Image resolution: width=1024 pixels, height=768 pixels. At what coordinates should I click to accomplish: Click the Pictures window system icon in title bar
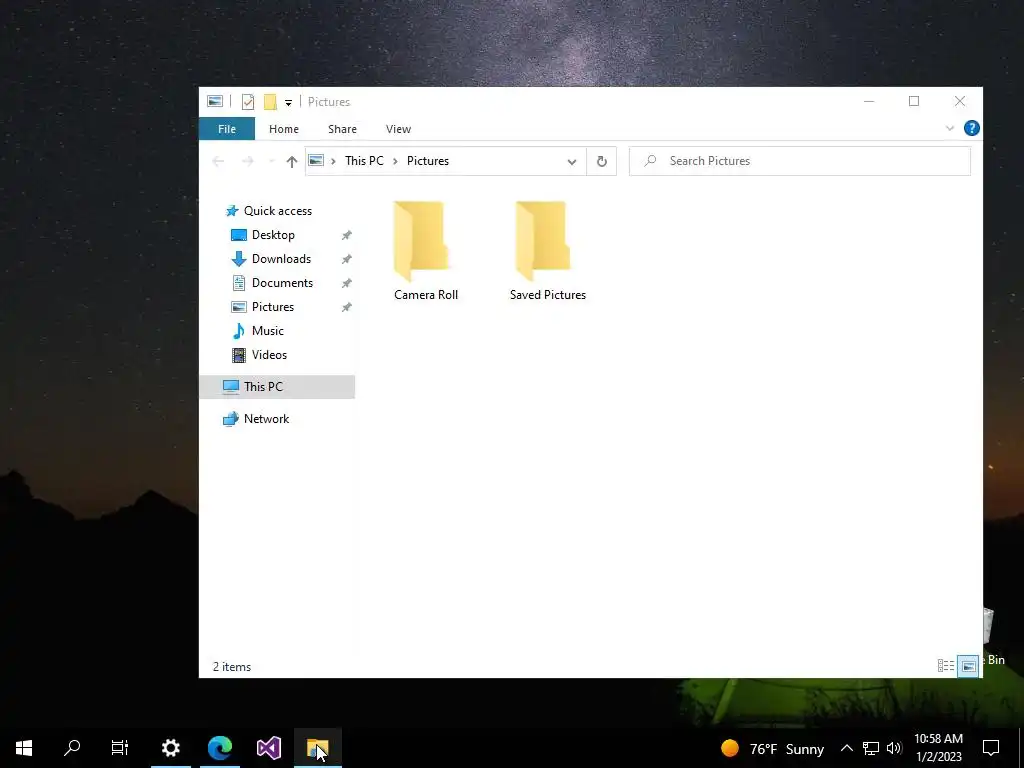pos(215,101)
